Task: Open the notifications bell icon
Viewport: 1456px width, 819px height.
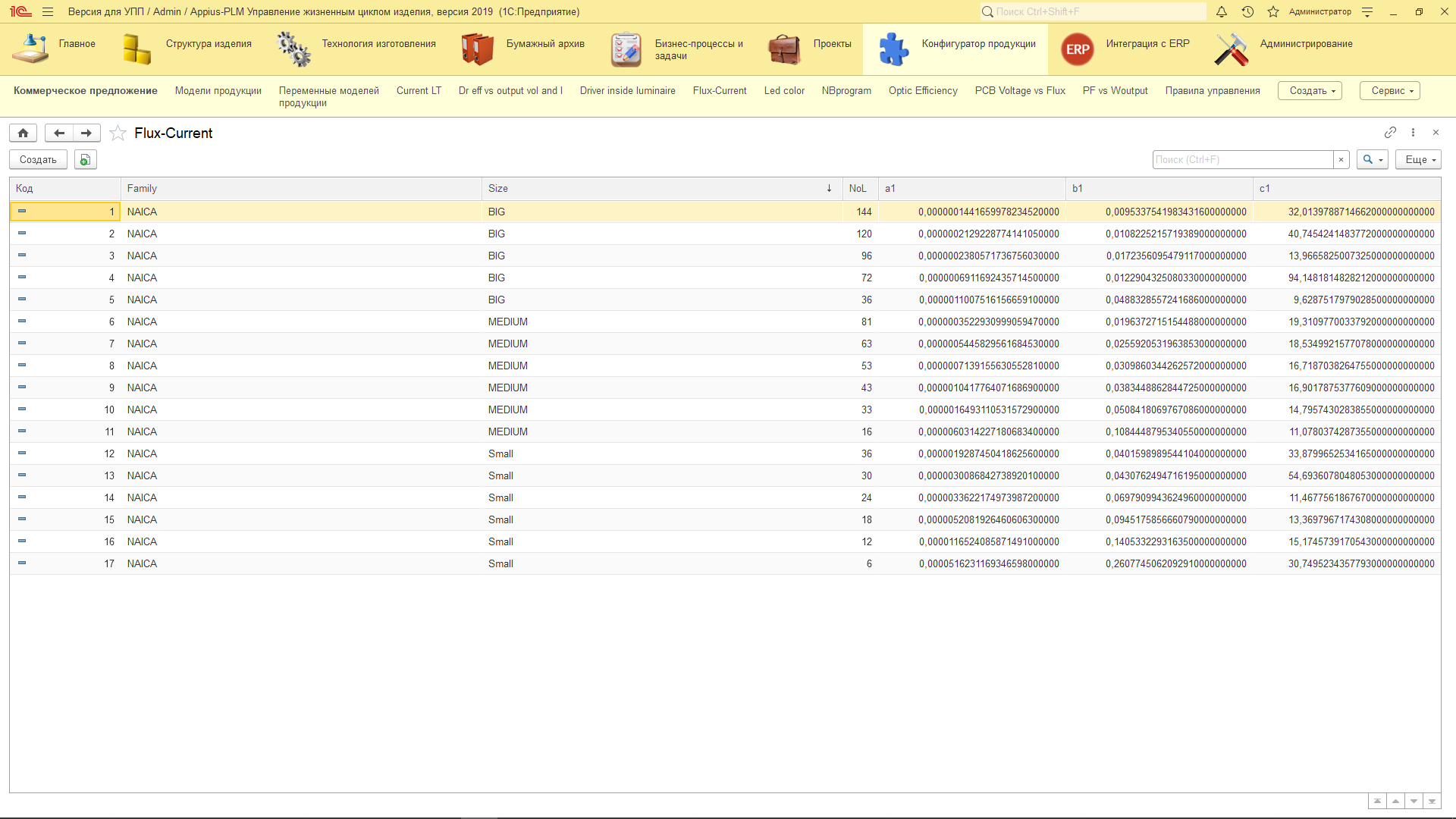Action: pyautogui.click(x=1222, y=11)
